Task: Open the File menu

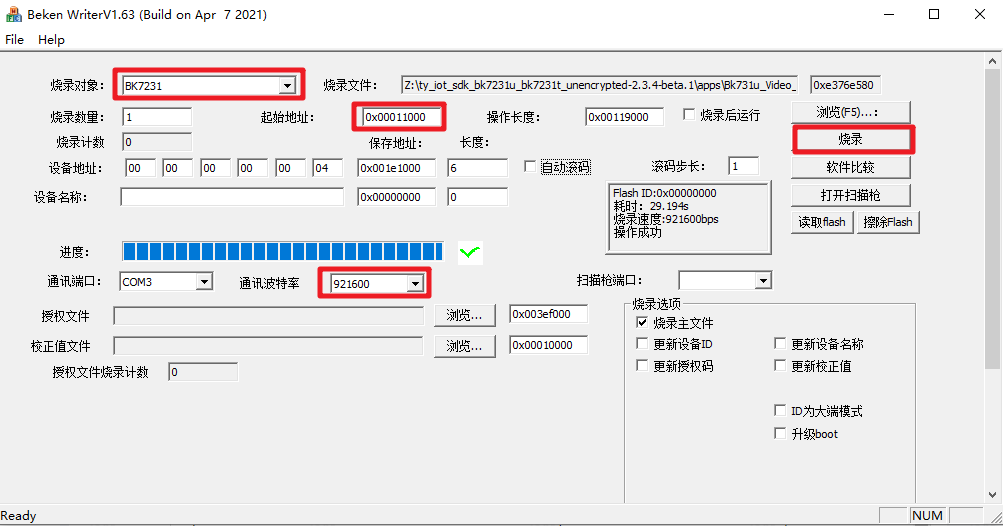Action: coord(14,40)
